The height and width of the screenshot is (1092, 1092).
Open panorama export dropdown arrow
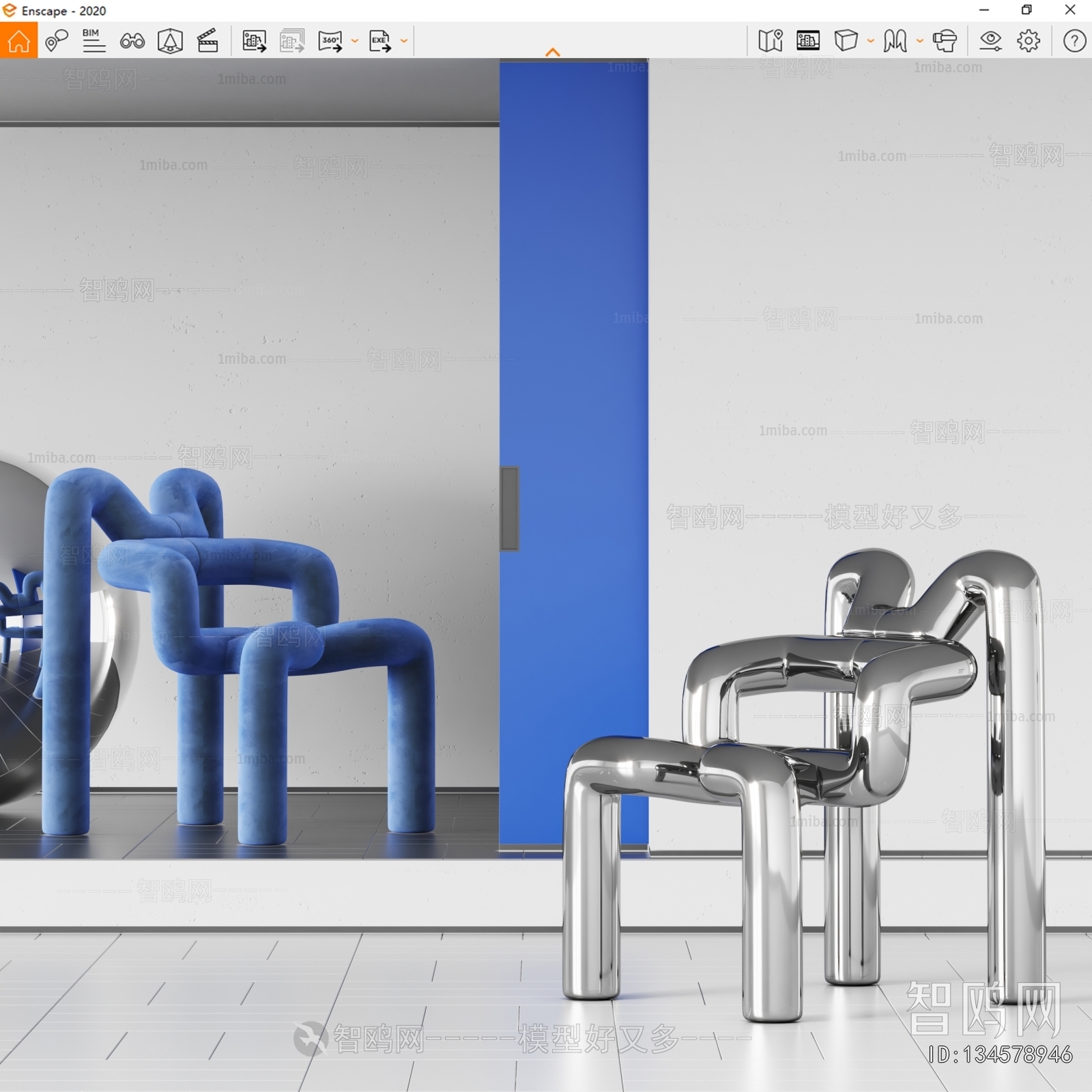(x=355, y=41)
